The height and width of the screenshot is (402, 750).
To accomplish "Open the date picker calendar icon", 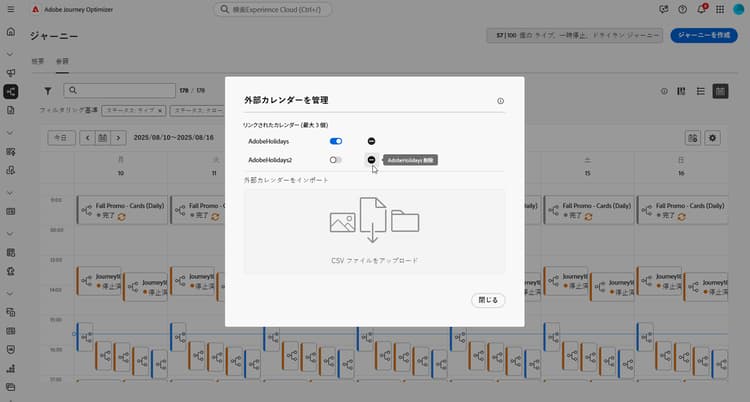I will (102, 138).
